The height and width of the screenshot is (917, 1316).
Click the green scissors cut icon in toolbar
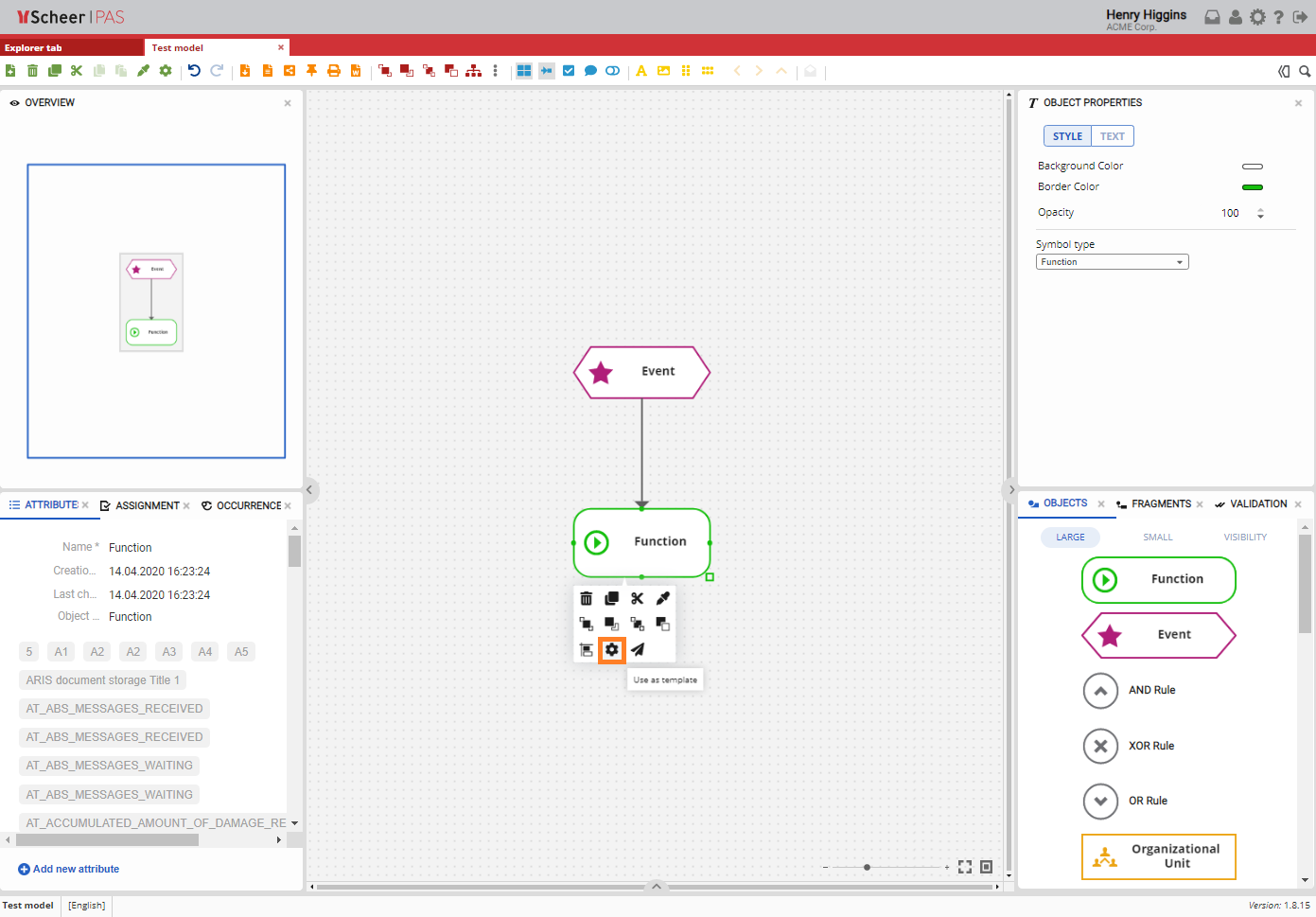pyautogui.click(x=77, y=71)
